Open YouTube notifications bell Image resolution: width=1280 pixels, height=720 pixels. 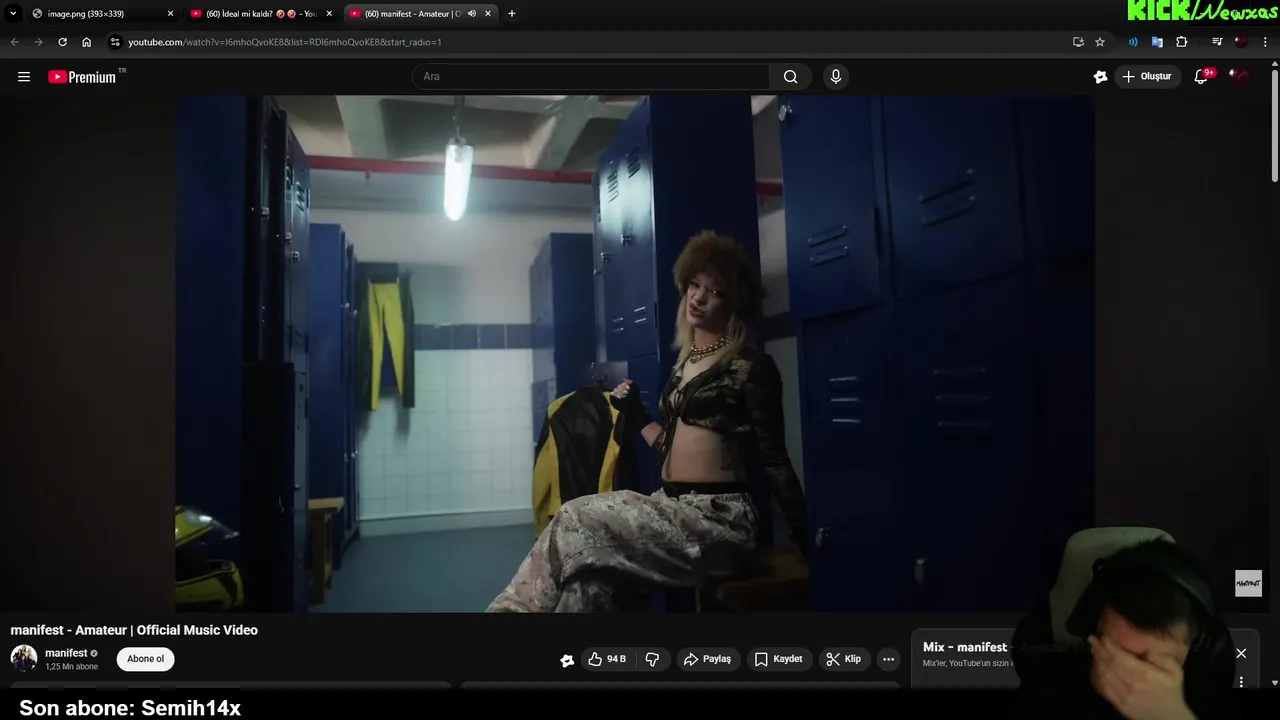[1201, 76]
